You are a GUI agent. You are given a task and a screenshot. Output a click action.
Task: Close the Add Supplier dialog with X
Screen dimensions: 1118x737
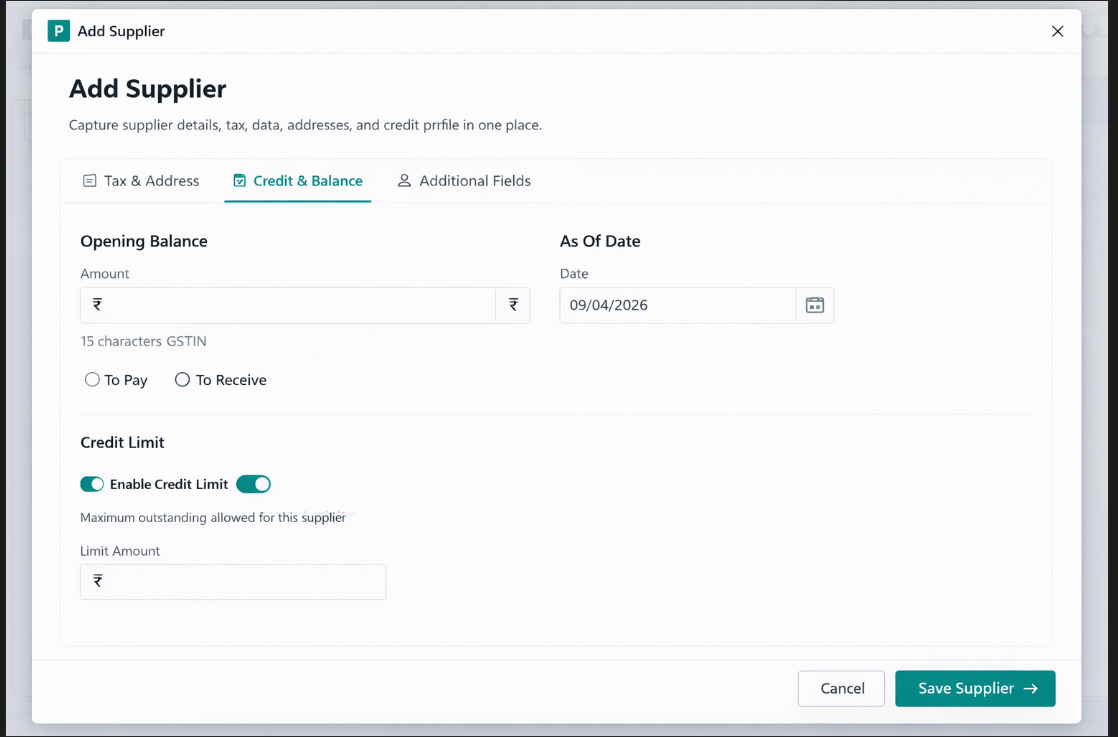(x=1057, y=31)
